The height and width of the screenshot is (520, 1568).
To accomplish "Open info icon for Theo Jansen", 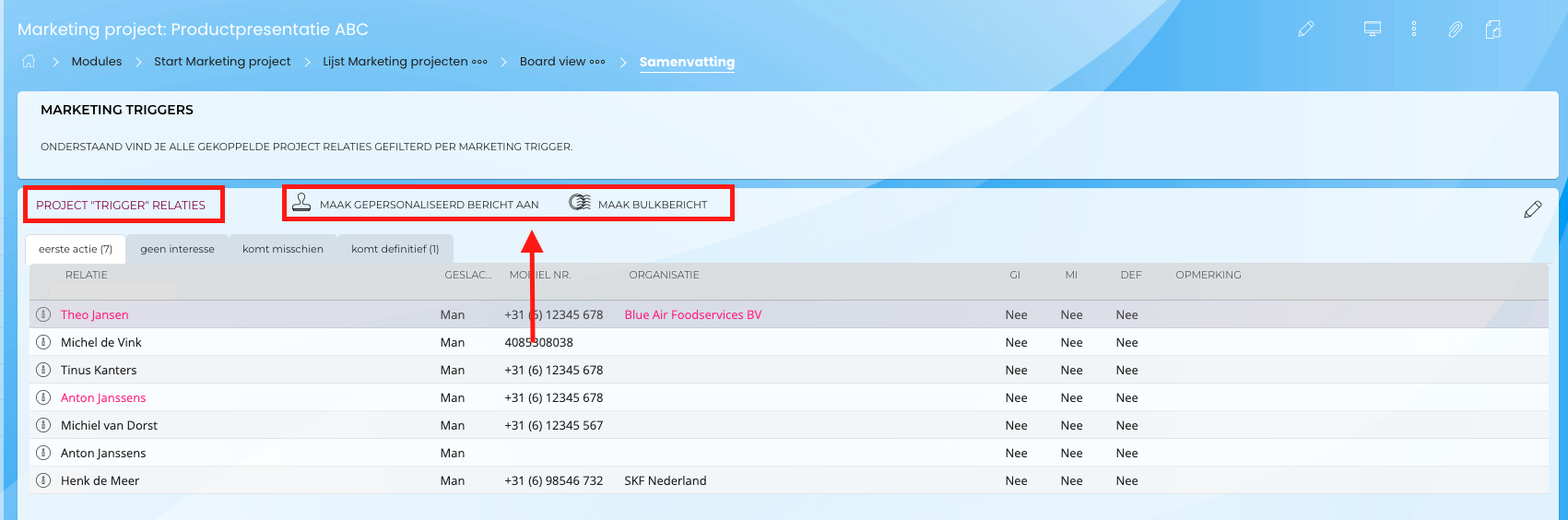I will point(43,314).
